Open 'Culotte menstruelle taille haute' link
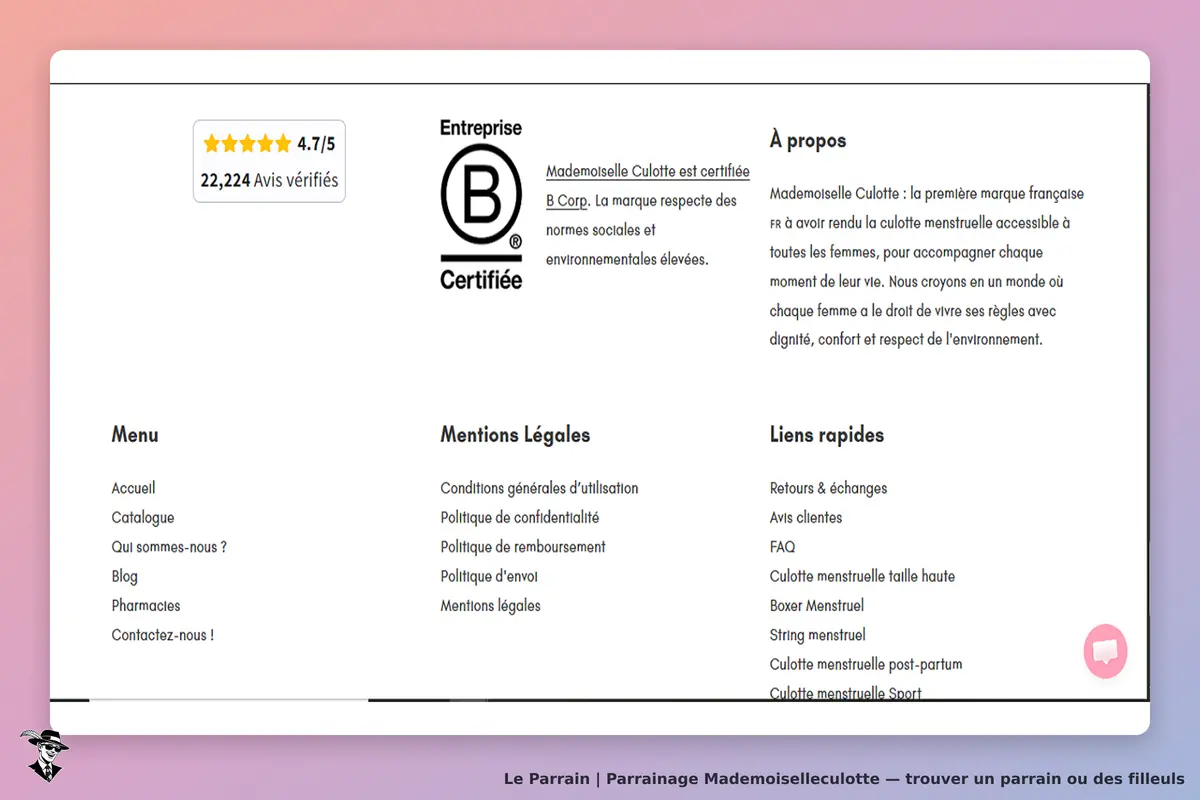This screenshot has width=1200, height=800. click(x=862, y=576)
